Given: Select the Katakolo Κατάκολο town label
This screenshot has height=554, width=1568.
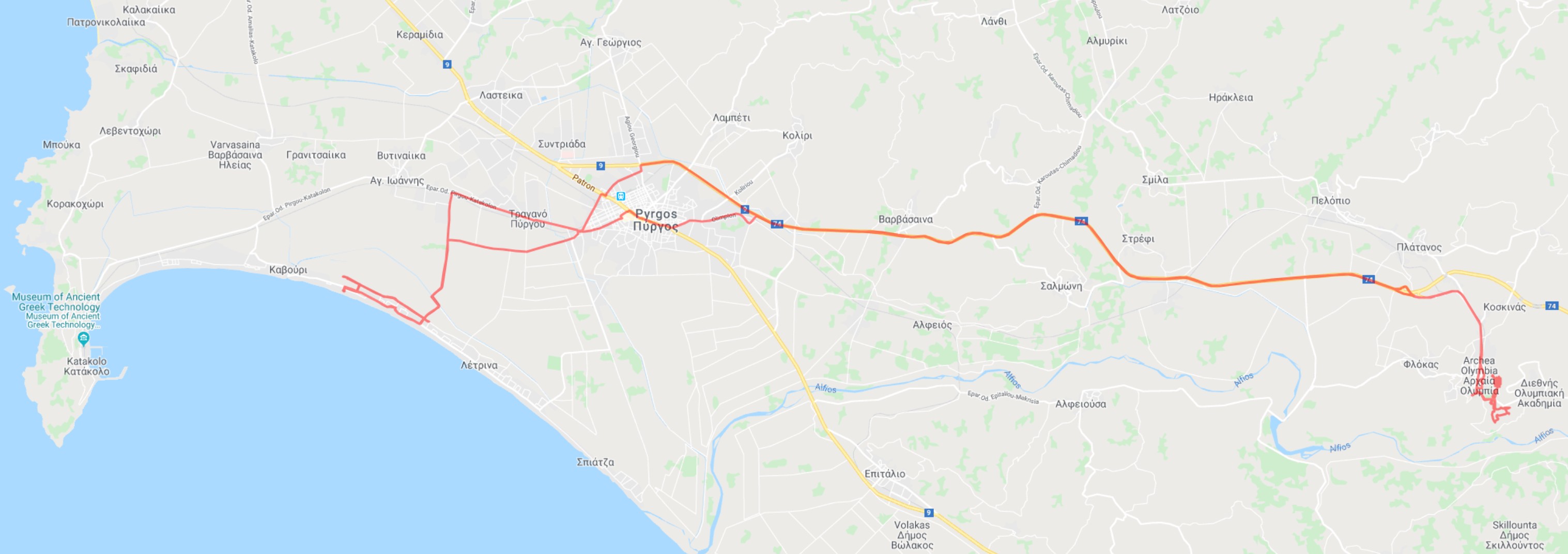Looking at the screenshot, I should tap(86, 366).
